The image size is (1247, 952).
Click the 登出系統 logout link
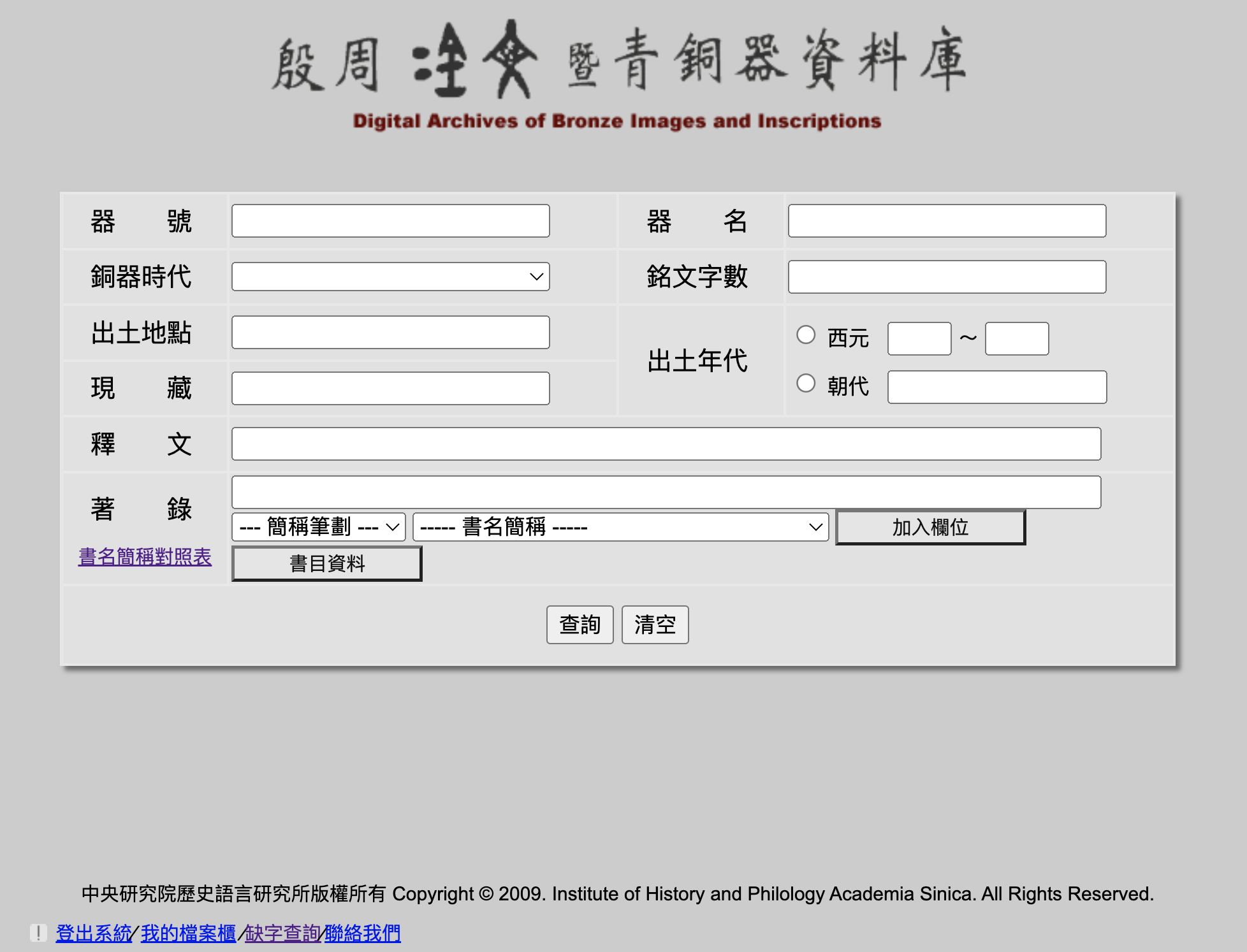point(93,933)
